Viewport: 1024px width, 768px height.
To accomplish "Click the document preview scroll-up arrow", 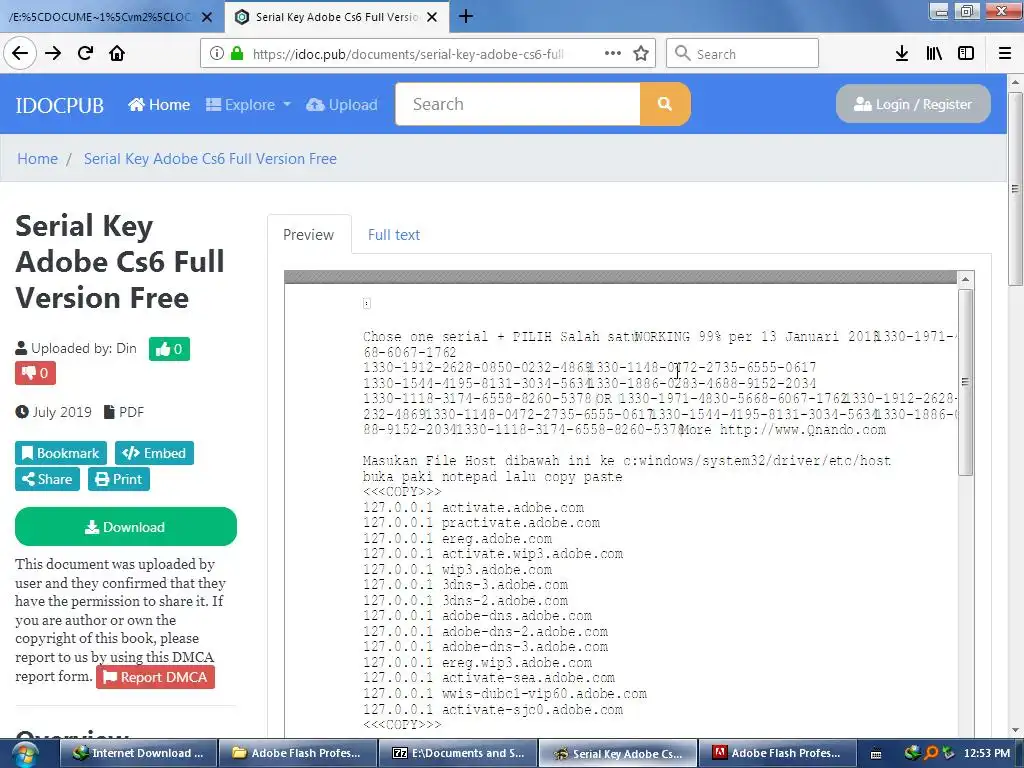I will click(965, 279).
